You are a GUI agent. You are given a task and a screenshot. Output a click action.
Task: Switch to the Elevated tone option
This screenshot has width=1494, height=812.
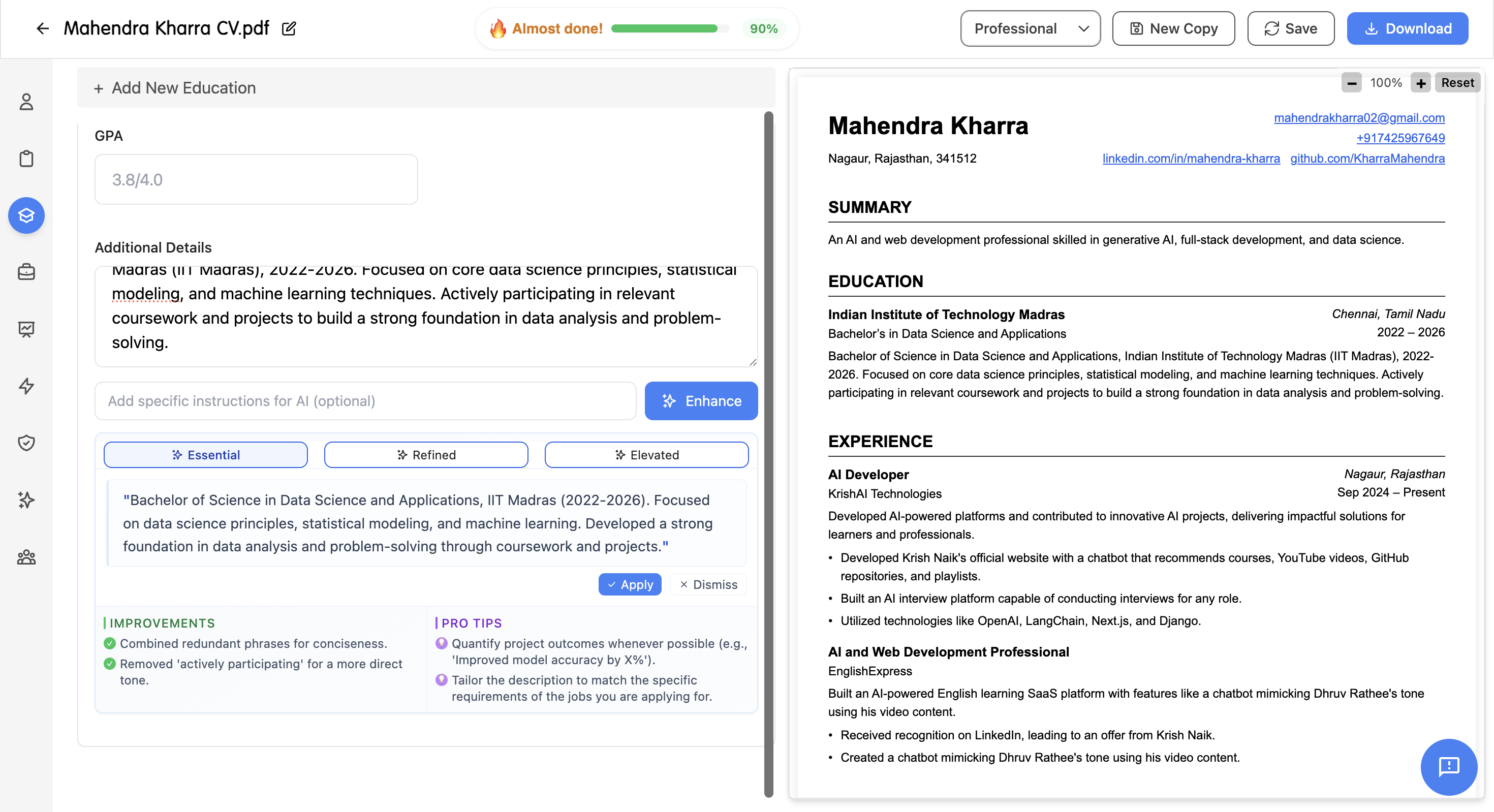pyautogui.click(x=646, y=455)
